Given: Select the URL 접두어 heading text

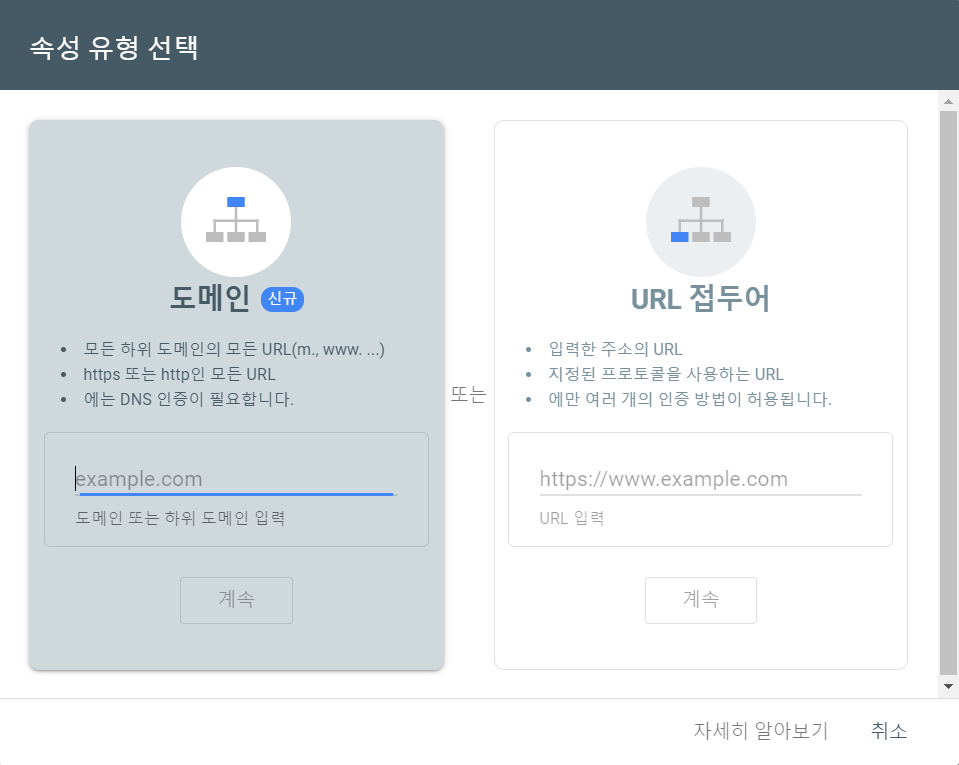Looking at the screenshot, I should click(700, 298).
